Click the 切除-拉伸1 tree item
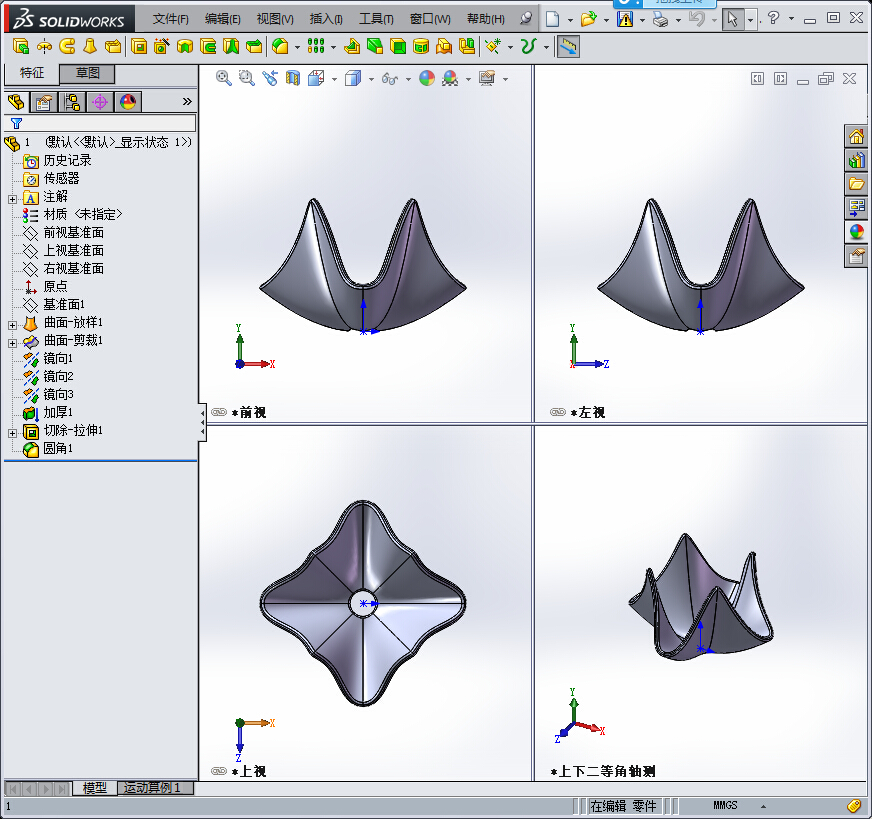 pyautogui.click(x=70, y=430)
